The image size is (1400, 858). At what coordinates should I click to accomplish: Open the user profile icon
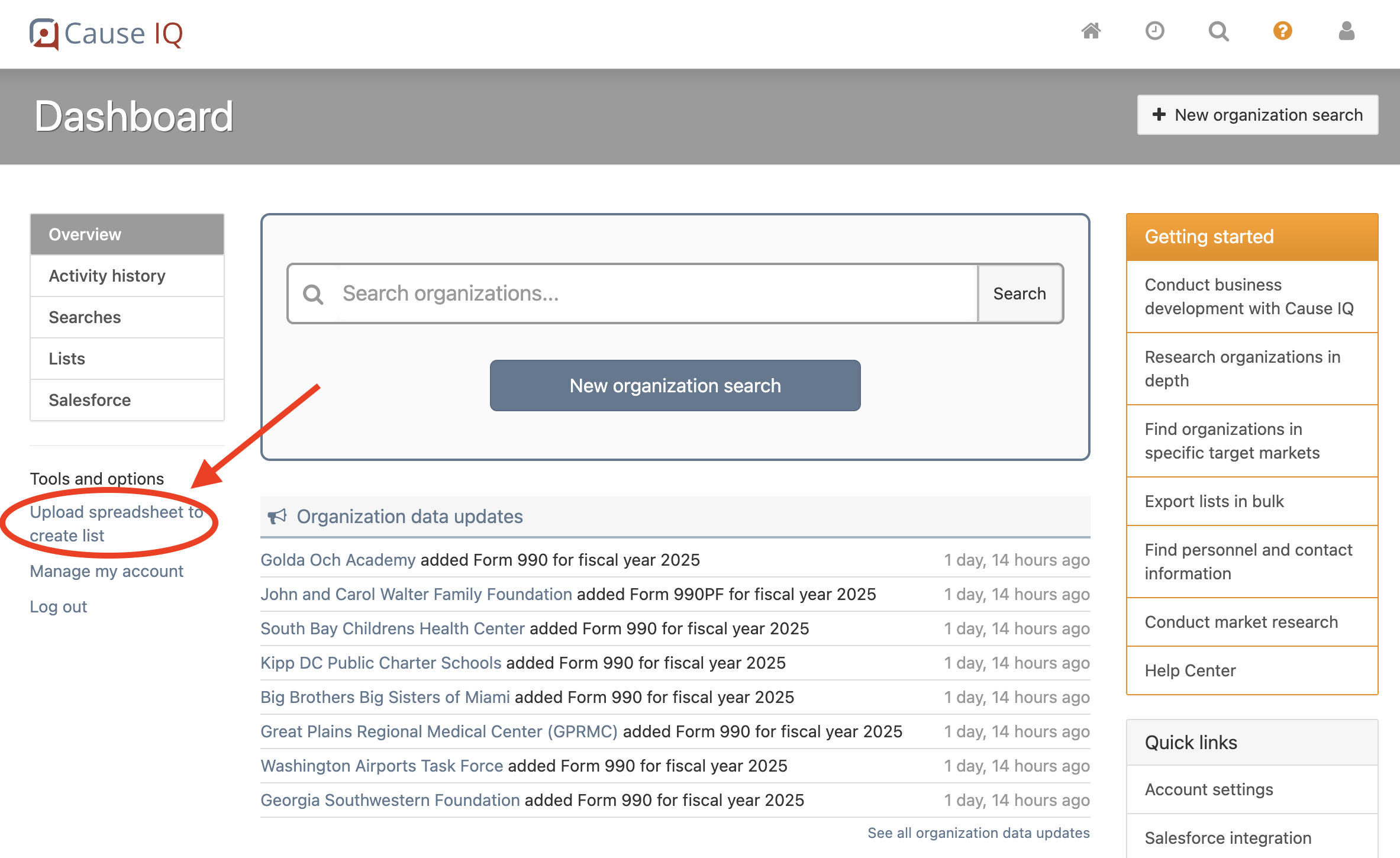(x=1346, y=31)
